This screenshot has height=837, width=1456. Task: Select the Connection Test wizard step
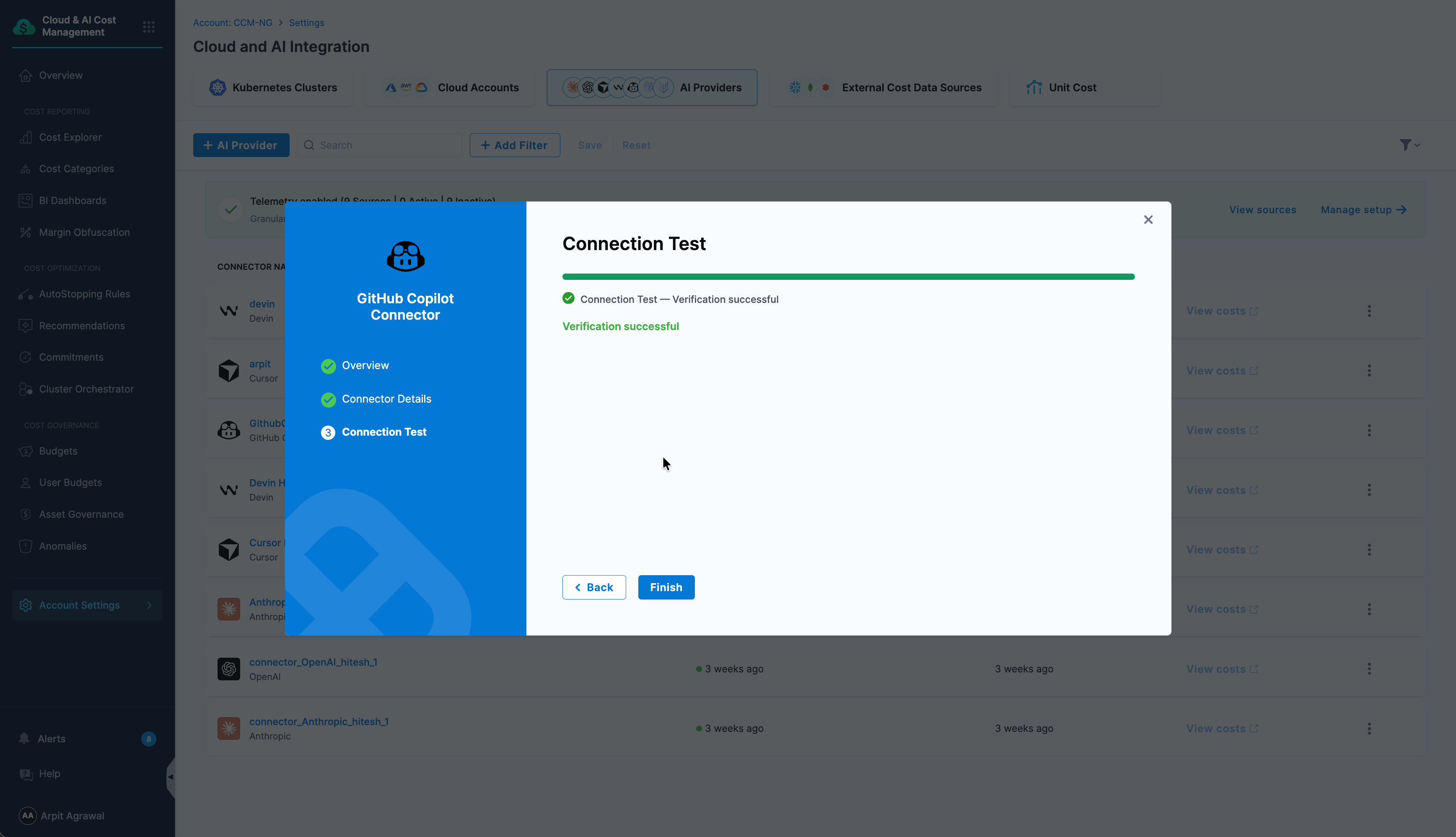coord(374,432)
